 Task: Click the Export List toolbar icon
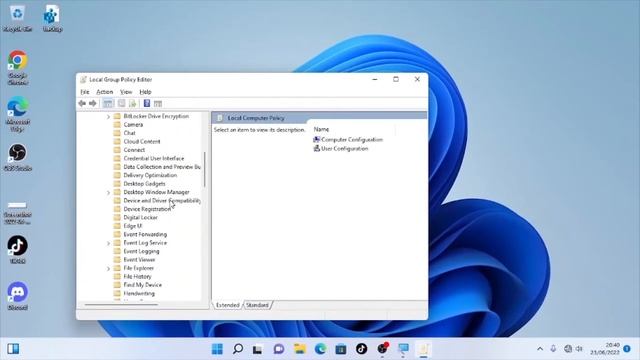click(133, 104)
